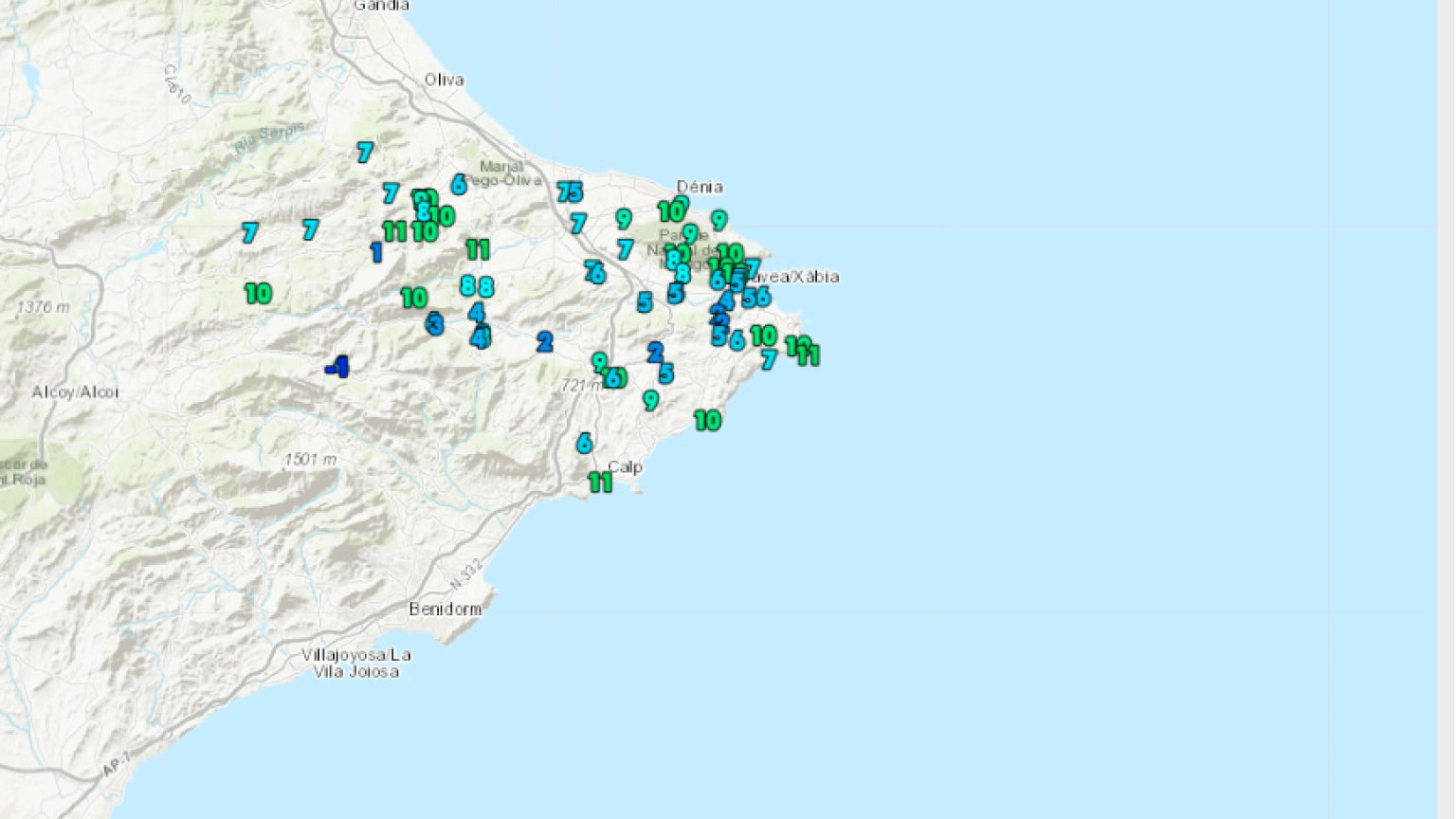Click the dark blue -4 temperature marker
This screenshot has width=1456, height=819.
pyautogui.click(x=337, y=367)
